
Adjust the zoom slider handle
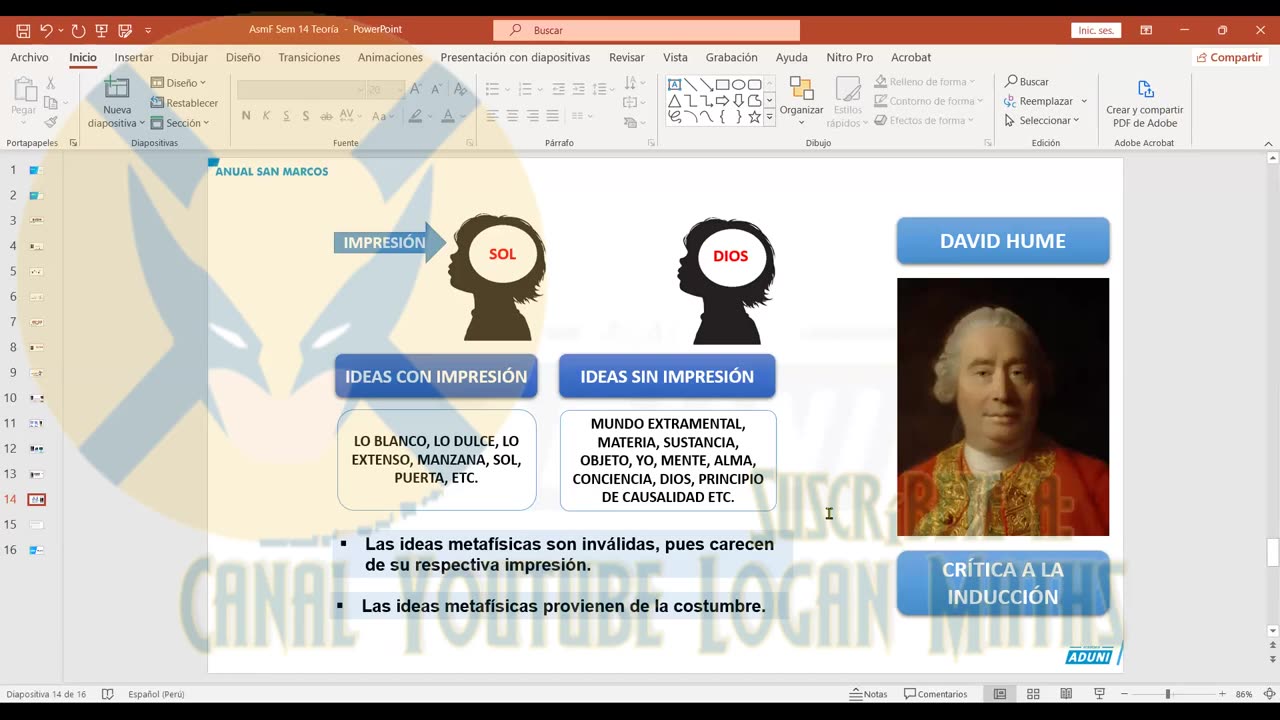coord(1167,694)
